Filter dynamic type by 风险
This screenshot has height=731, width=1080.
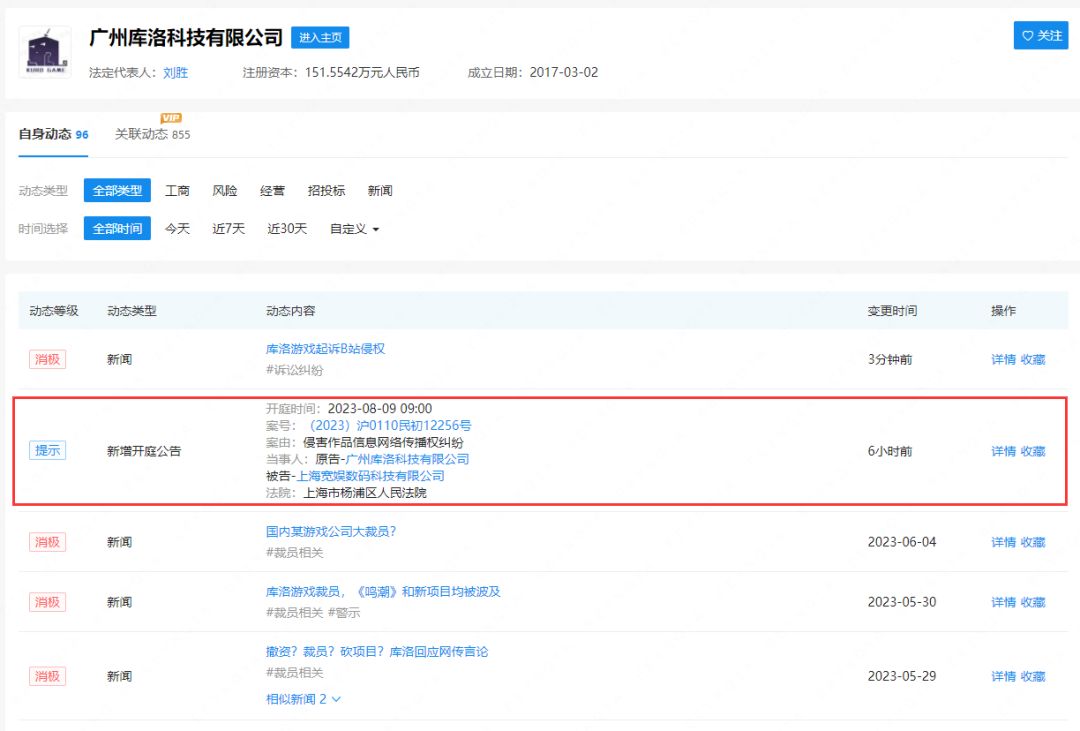tap(225, 190)
